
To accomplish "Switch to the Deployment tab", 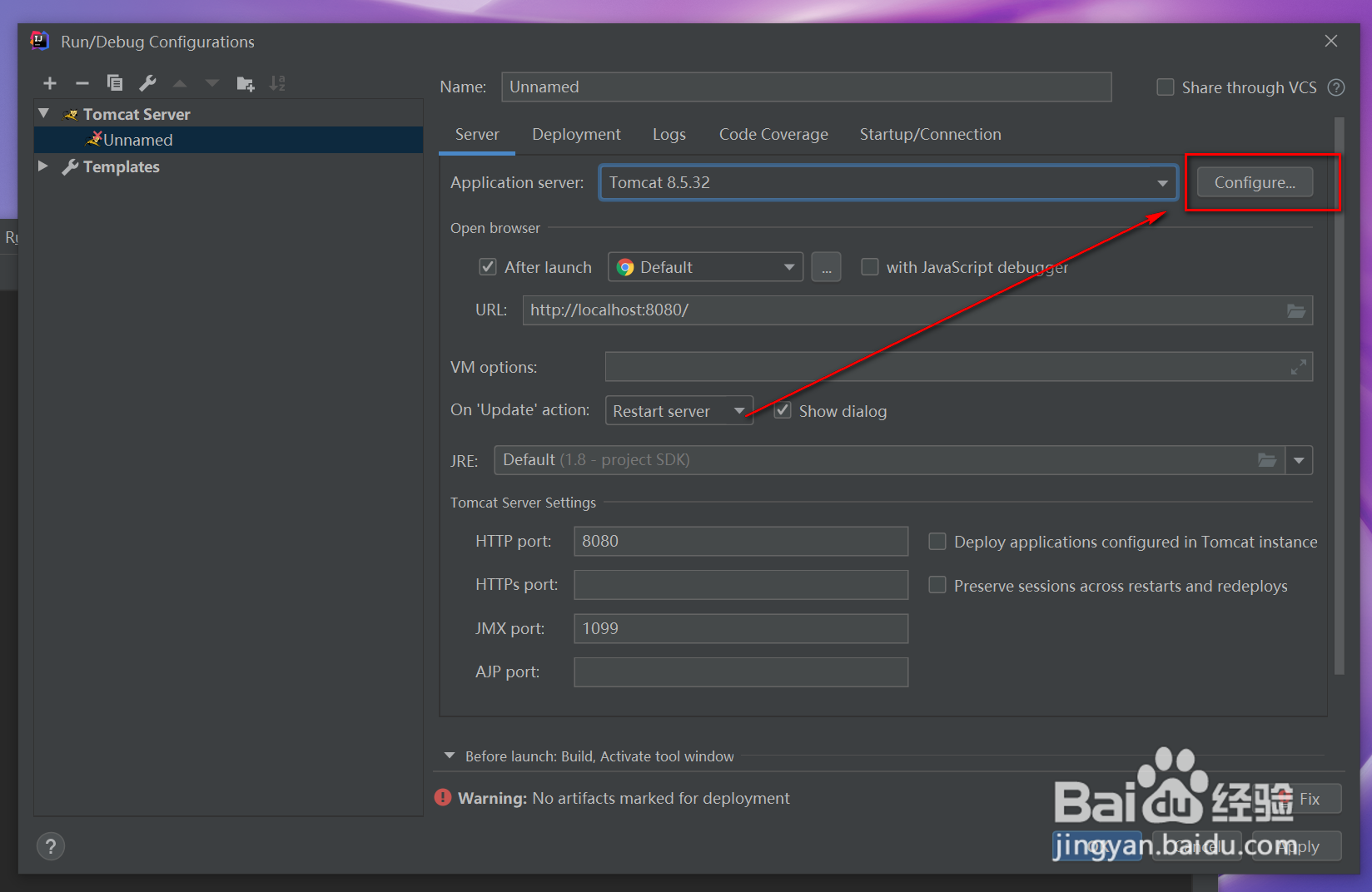I will pyautogui.click(x=576, y=135).
